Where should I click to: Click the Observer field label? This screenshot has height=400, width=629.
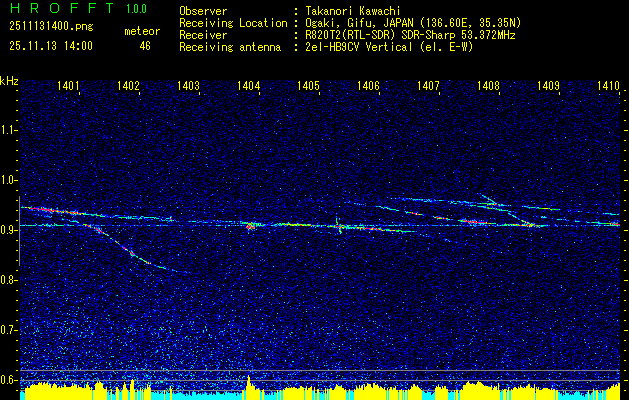pos(203,11)
